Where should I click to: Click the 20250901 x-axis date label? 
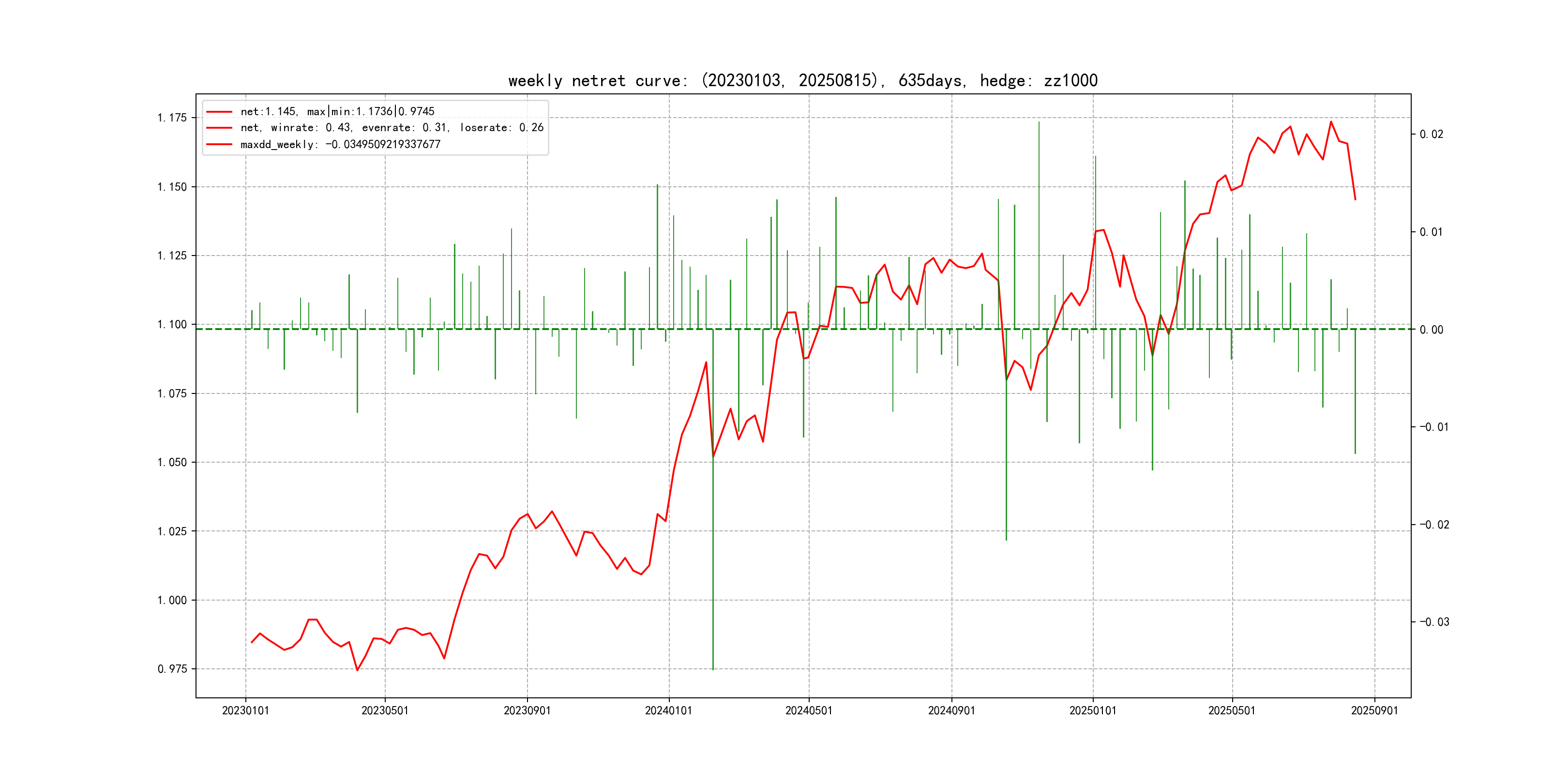click(1374, 710)
